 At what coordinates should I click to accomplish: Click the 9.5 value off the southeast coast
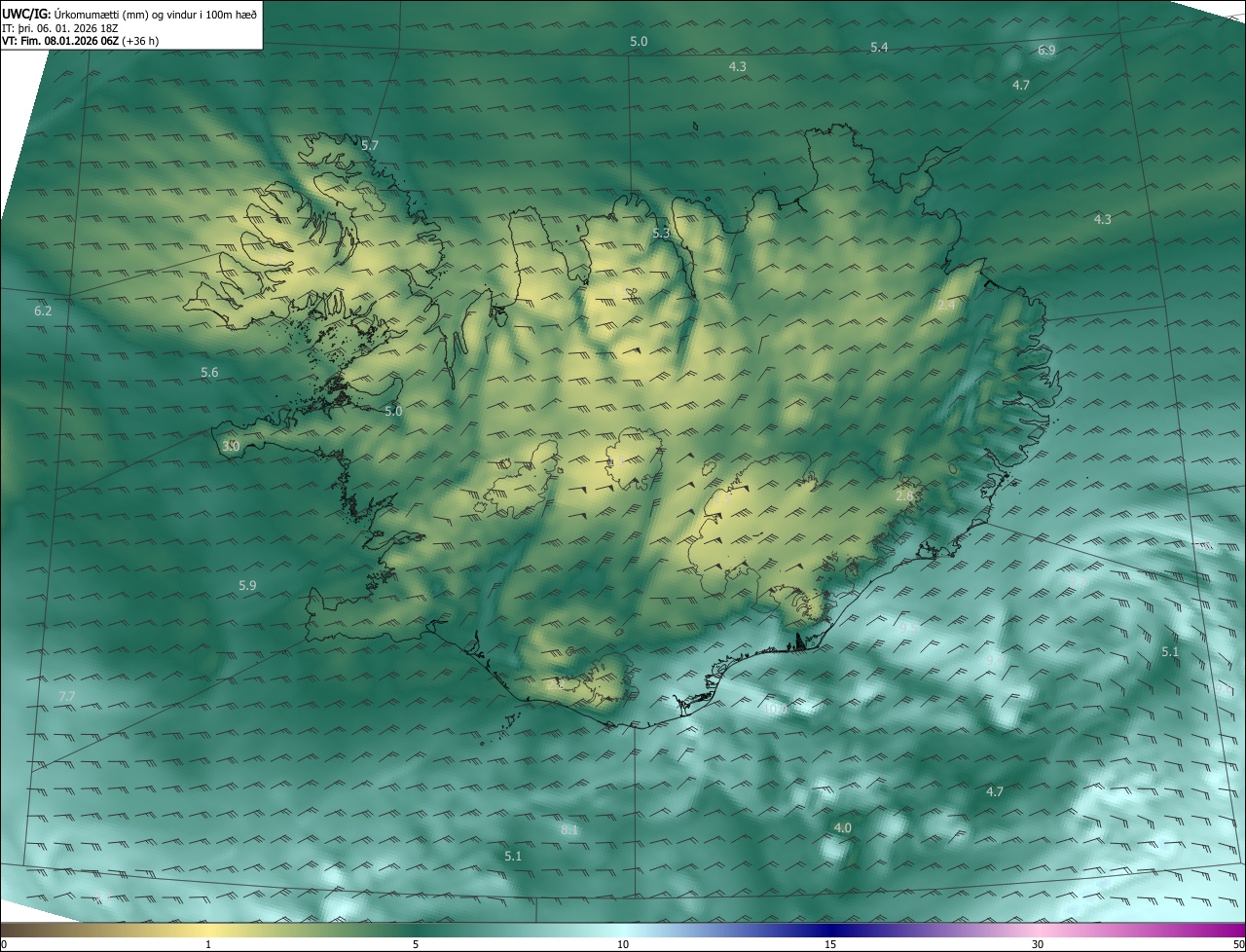tap(907, 629)
